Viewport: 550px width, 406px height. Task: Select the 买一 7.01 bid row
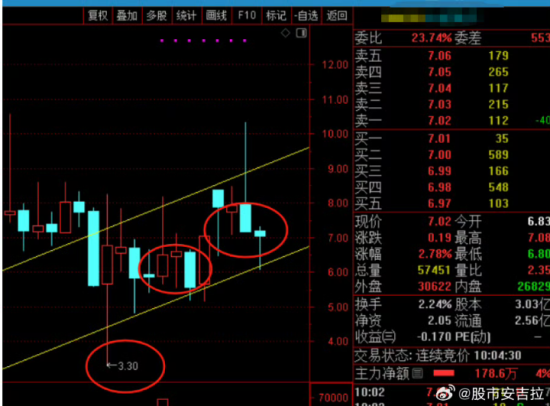452,139
